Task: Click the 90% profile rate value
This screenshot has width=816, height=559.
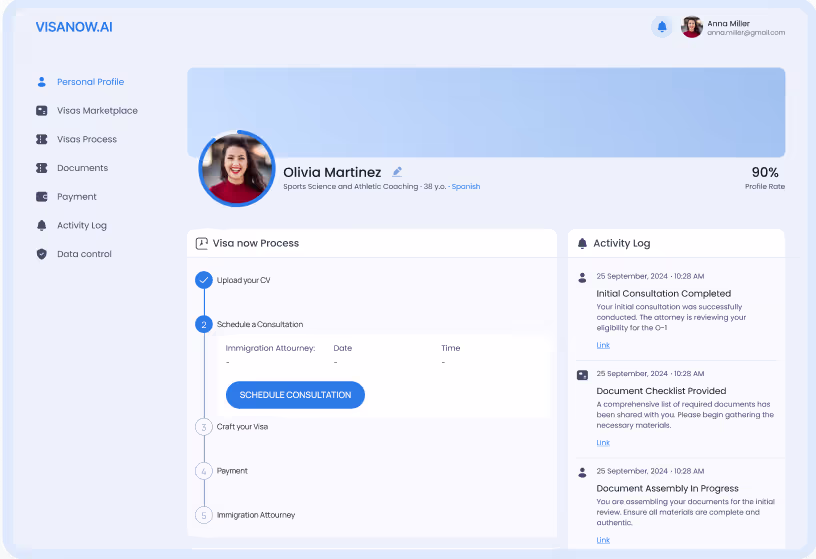Action: (765, 172)
